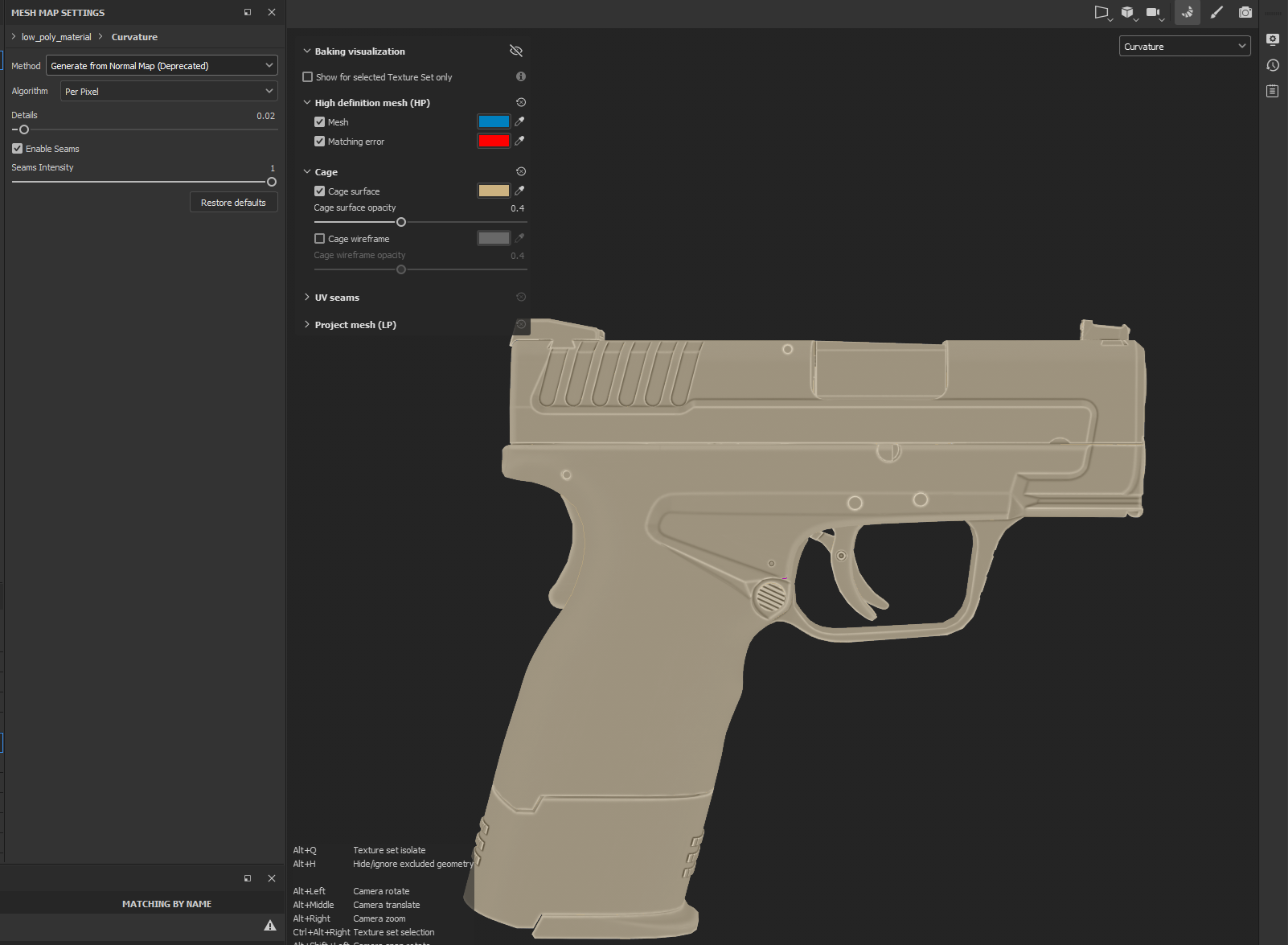Enable the Cage wireframe checkbox
The image size is (1288, 945).
pos(319,239)
